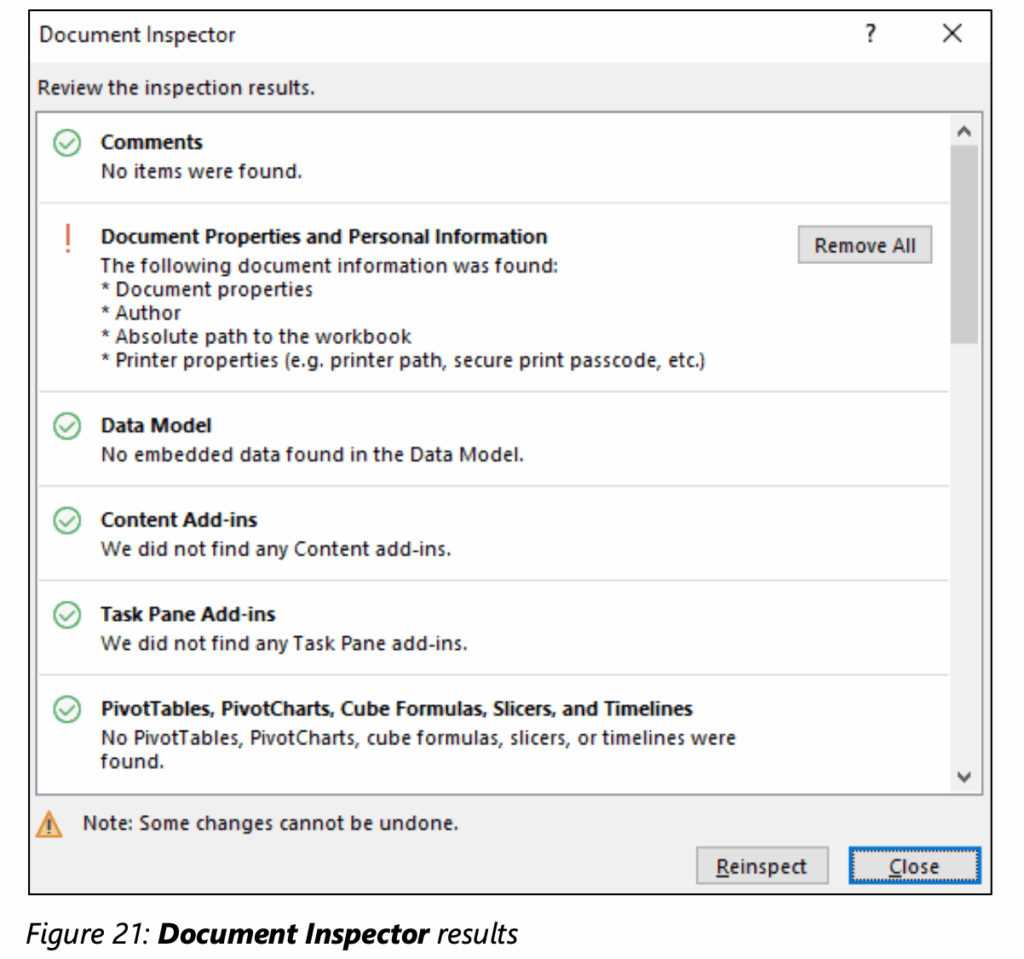Close the dialog with the X button

952,34
